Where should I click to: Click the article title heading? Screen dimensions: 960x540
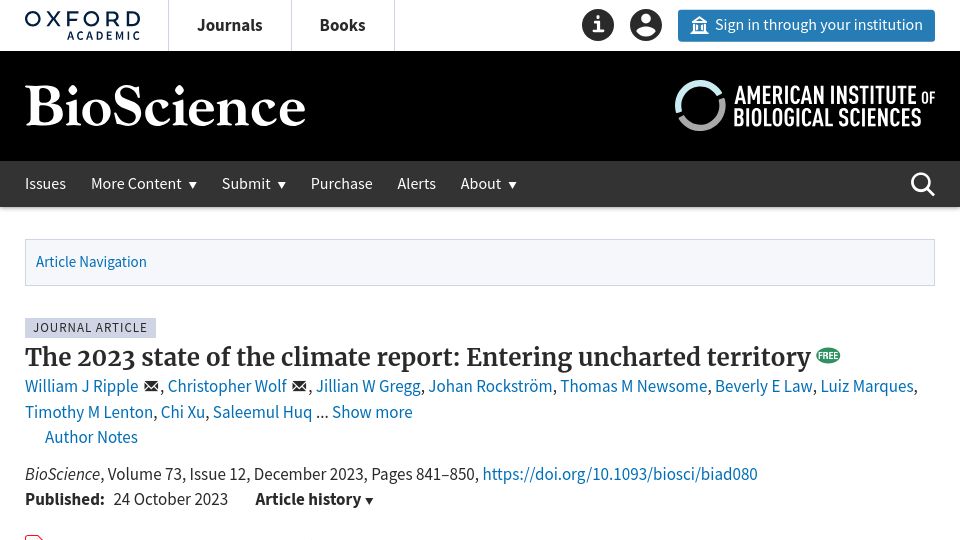click(x=418, y=357)
